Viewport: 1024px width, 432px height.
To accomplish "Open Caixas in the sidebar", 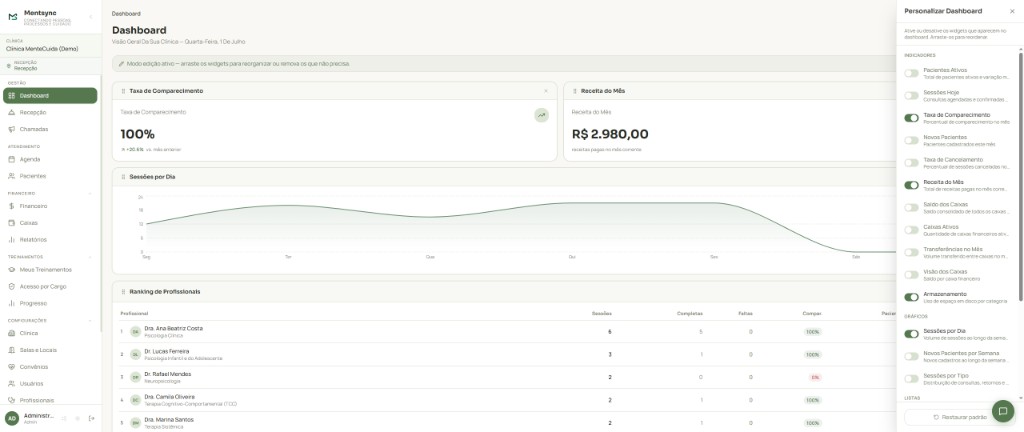I will click(x=50, y=223).
